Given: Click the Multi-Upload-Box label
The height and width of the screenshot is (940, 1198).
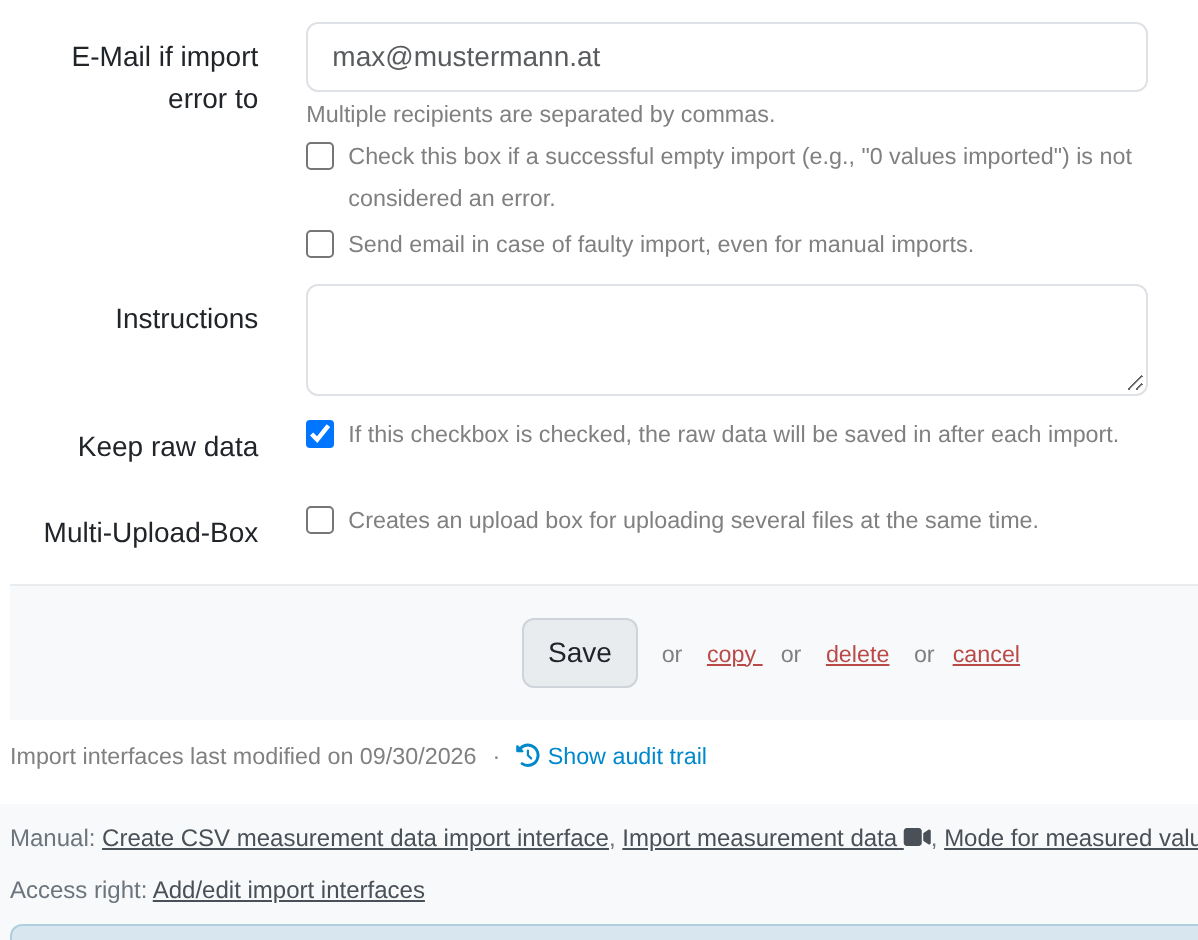Looking at the screenshot, I should click(151, 533).
